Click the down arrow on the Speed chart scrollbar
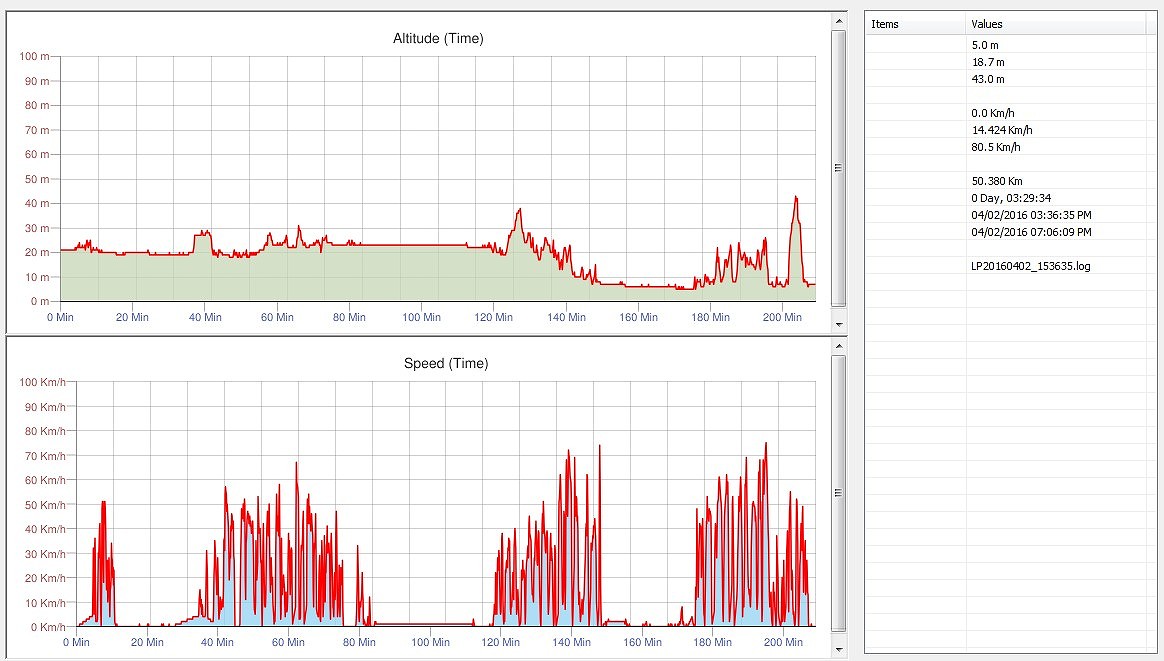 (838, 650)
